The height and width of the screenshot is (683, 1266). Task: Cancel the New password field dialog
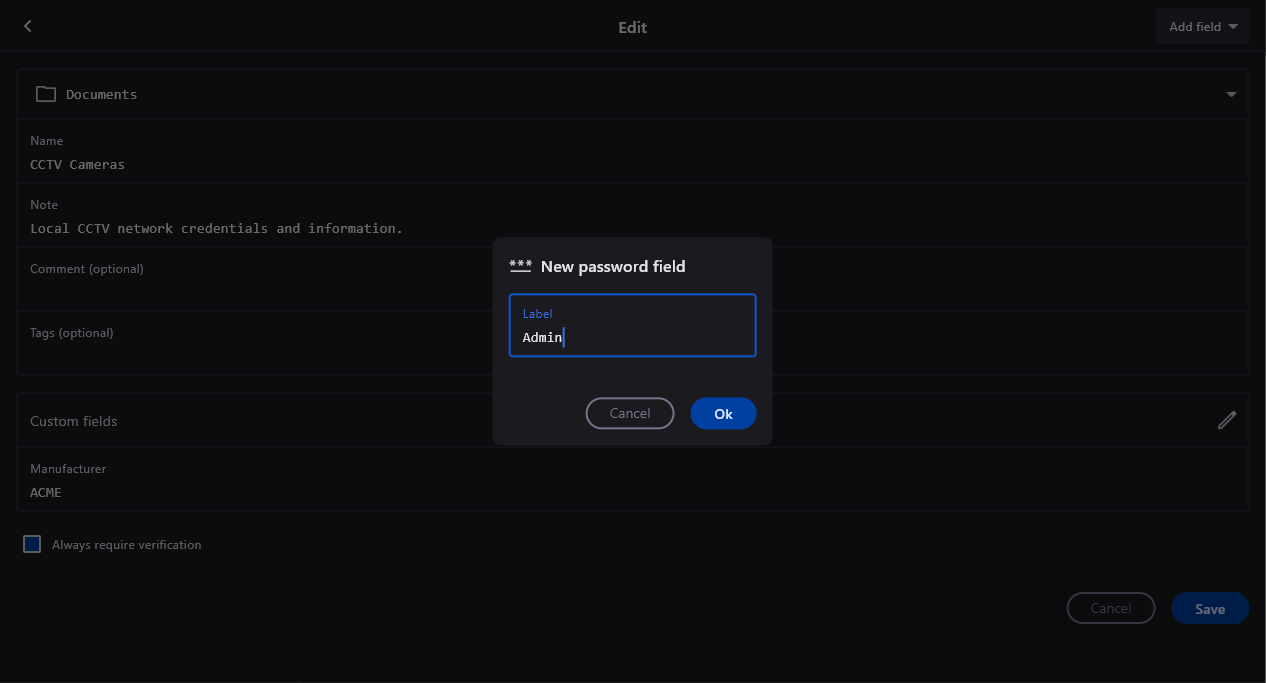click(x=629, y=413)
